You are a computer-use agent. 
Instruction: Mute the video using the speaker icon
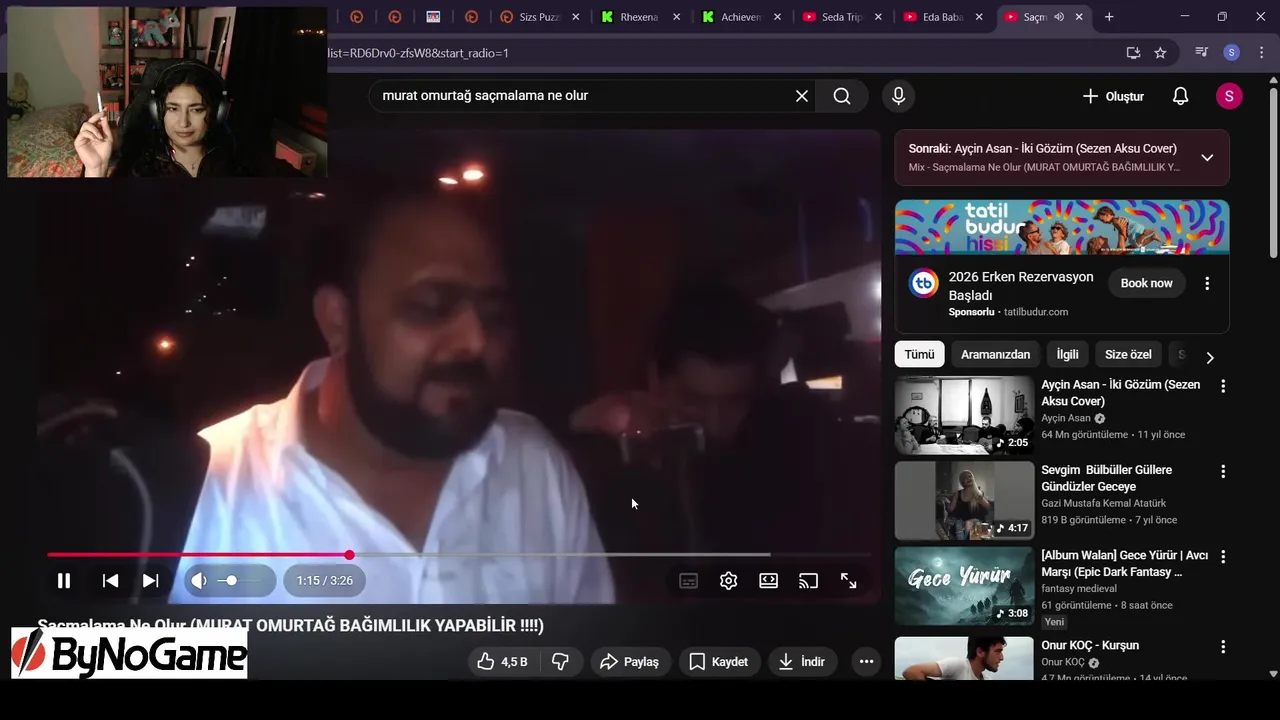(199, 581)
